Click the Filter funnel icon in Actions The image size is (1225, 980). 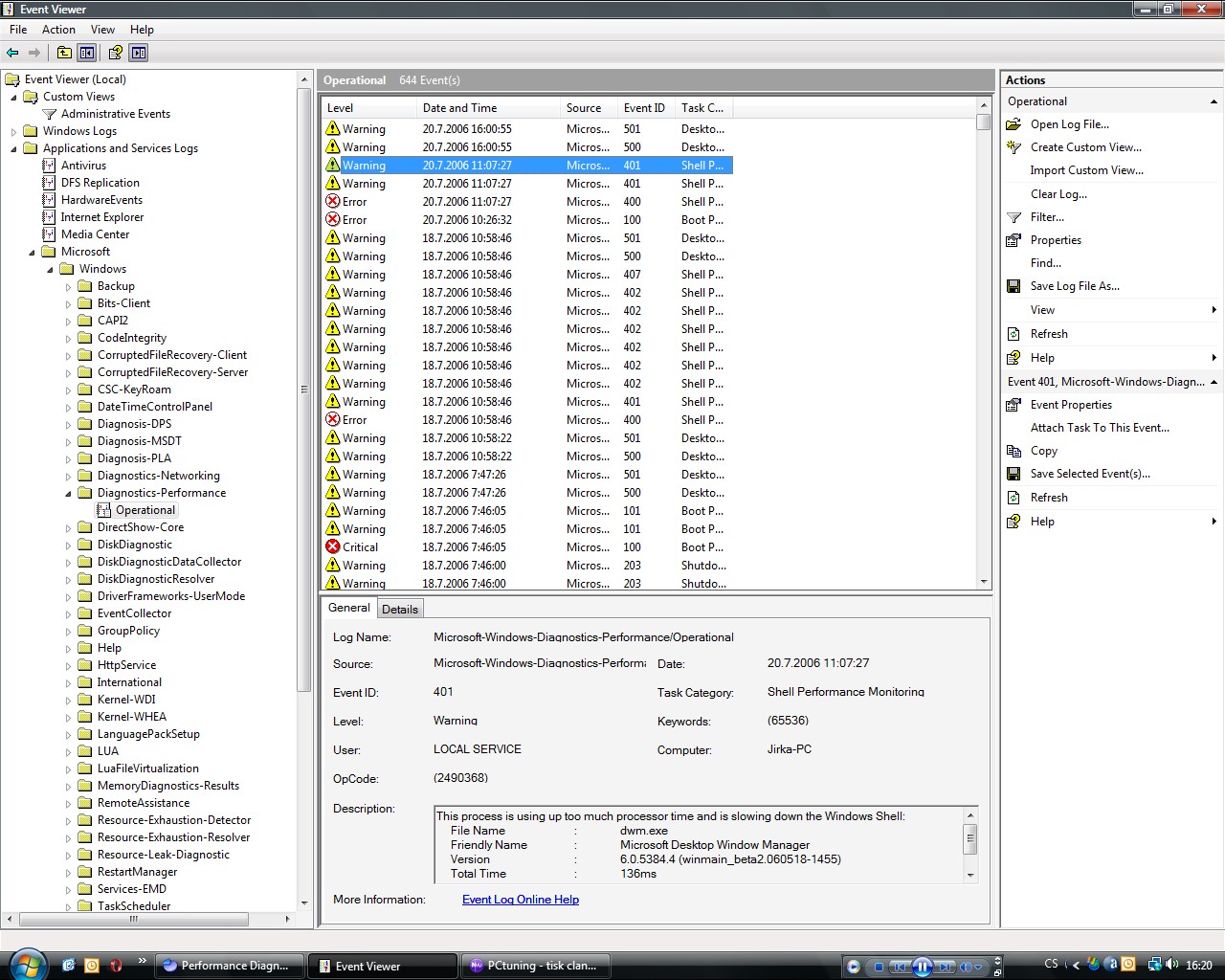coord(1013,217)
